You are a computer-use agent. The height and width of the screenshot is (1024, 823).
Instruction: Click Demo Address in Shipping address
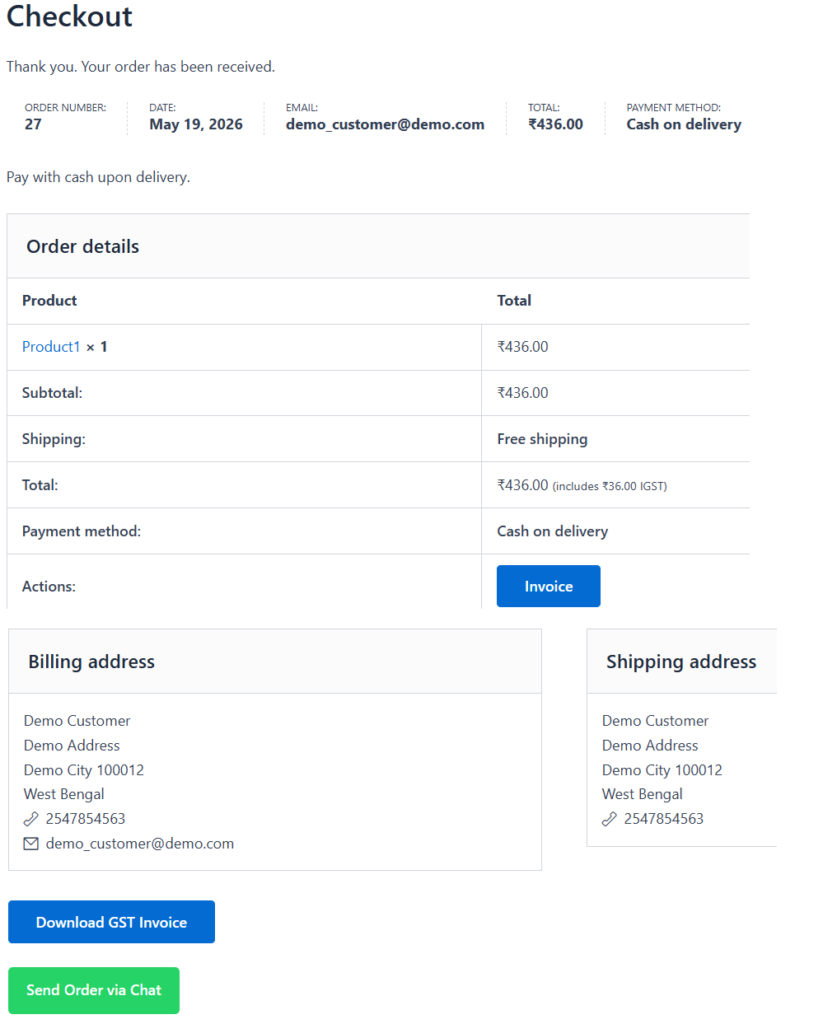pyautogui.click(x=650, y=745)
